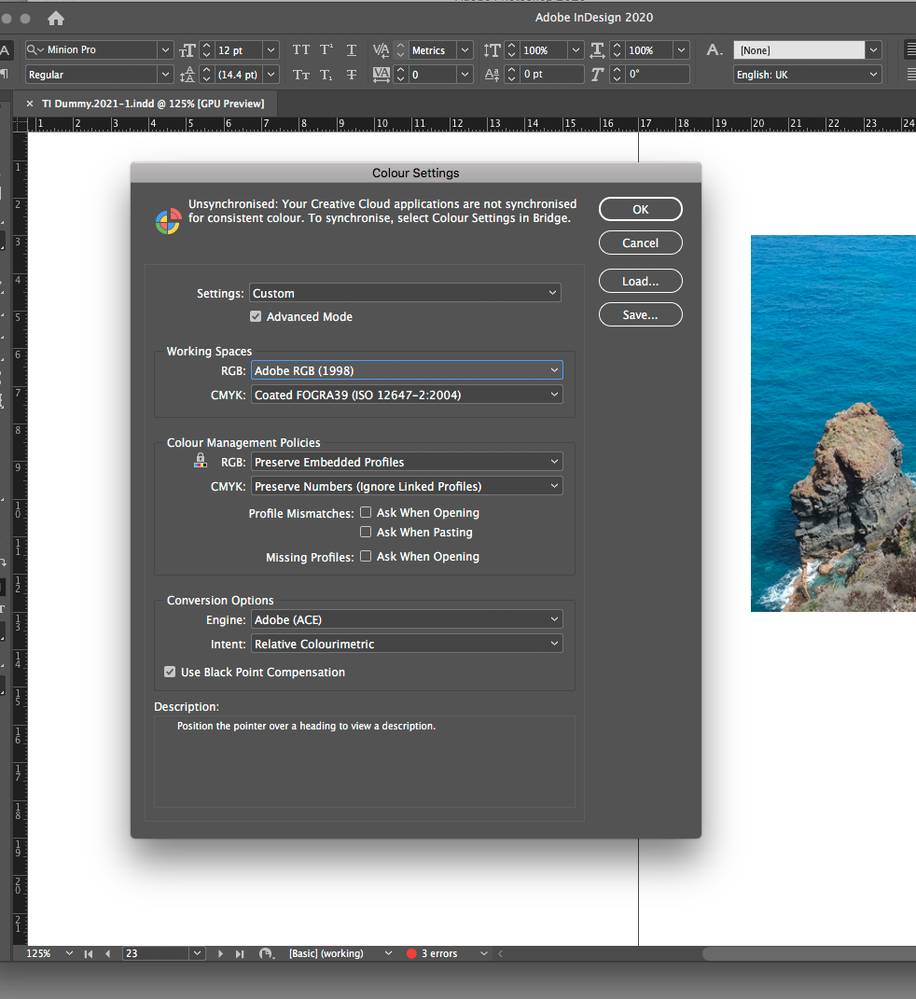Click the colour sync status icon in dialog
Screen dimensions: 916x999
(x=168, y=221)
